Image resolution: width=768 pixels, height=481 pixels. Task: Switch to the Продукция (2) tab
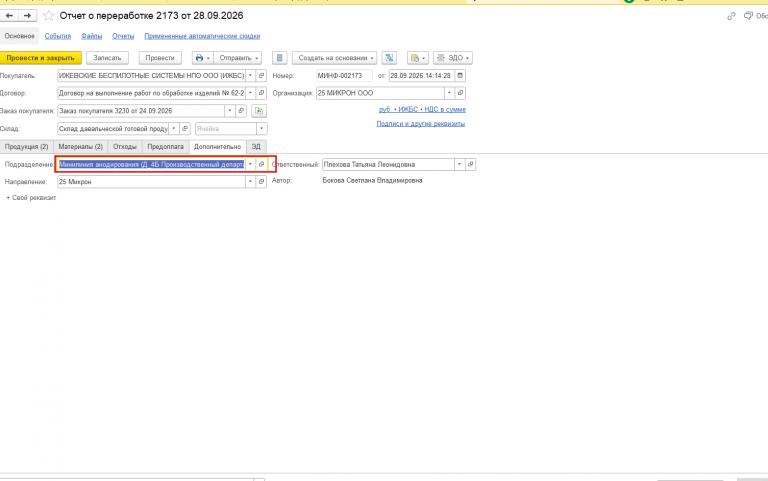pos(26,147)
